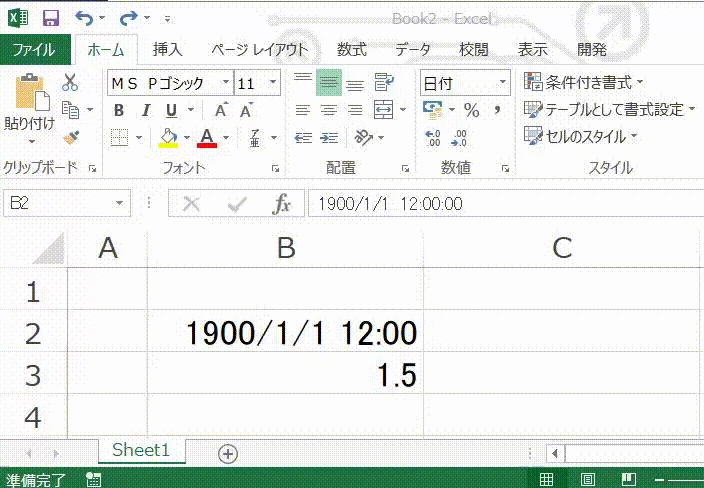Open the Undo history dropdown arrow
Image resolution: width=704 pixels, height=488 pixels.
click(102, 18)
